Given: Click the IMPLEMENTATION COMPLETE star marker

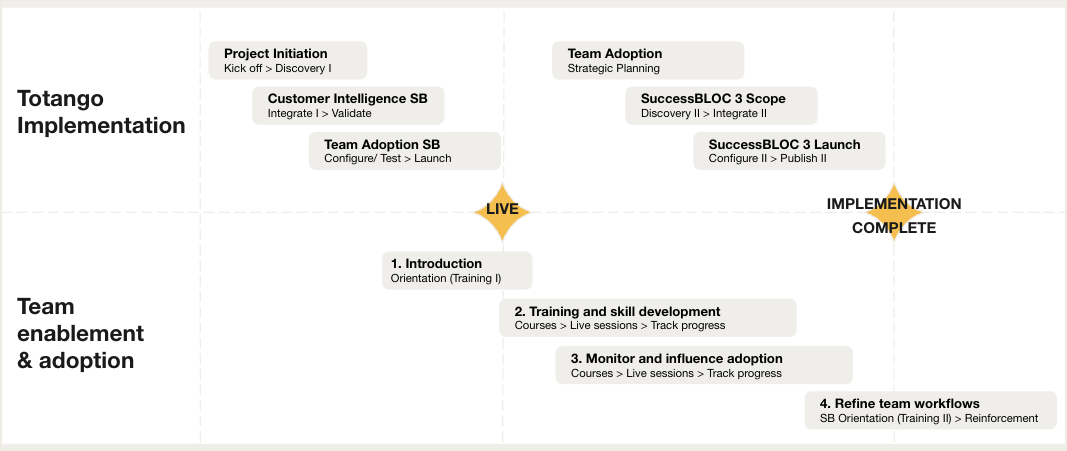Looking at the screenshot, I should point(893,214).
